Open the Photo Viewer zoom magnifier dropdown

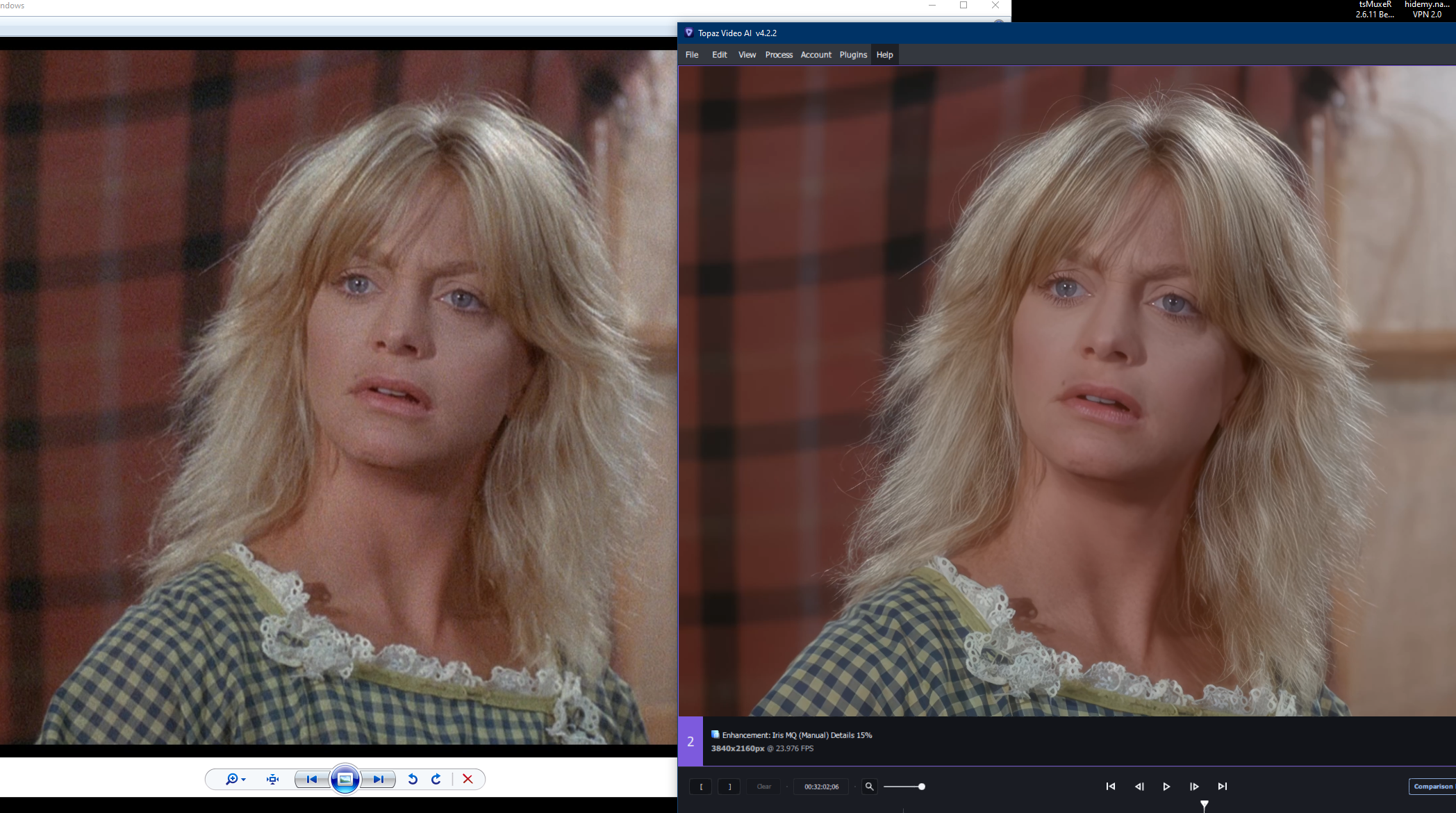[235, 780]
